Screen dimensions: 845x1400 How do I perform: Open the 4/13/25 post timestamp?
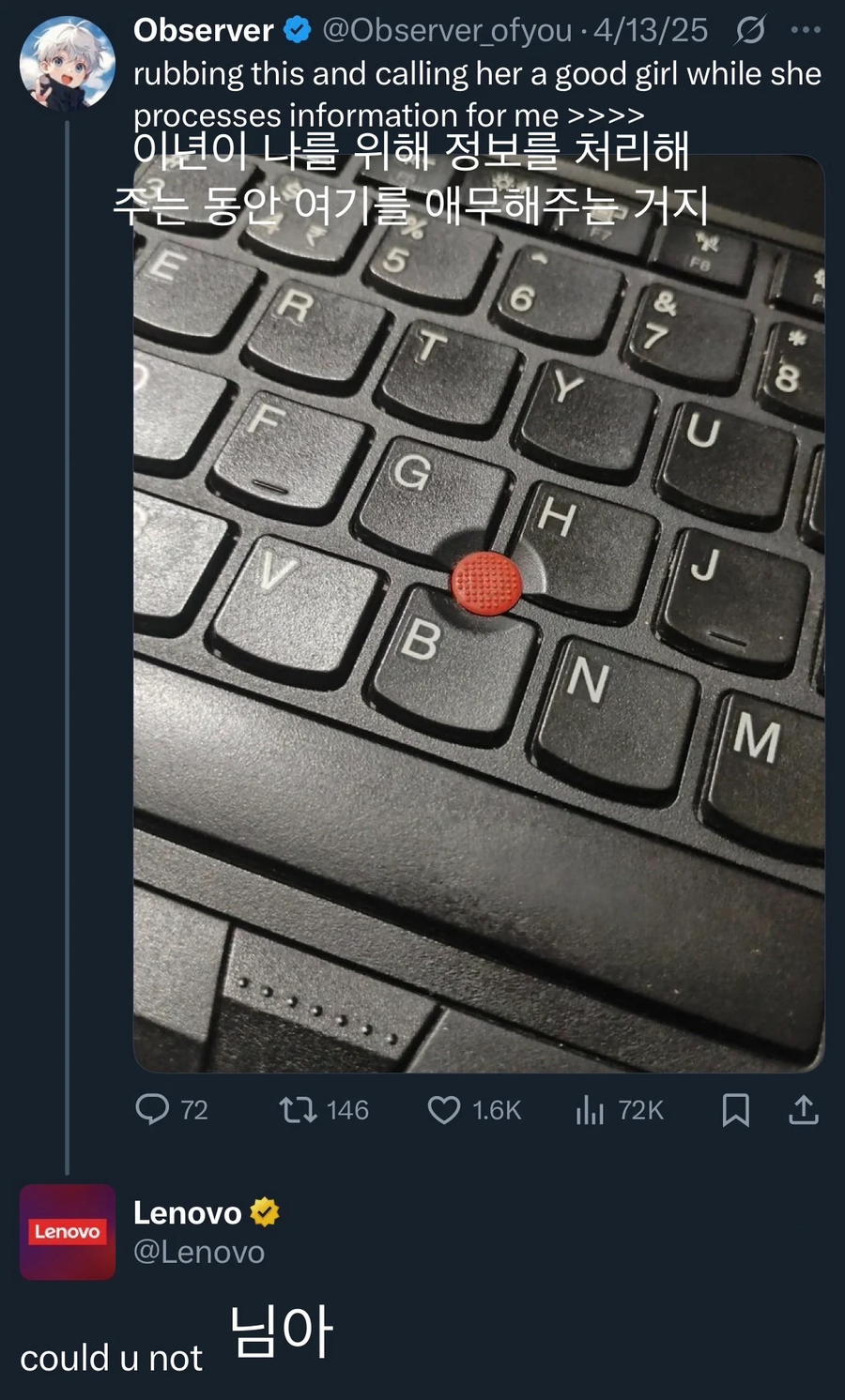[x=651, y=31]
